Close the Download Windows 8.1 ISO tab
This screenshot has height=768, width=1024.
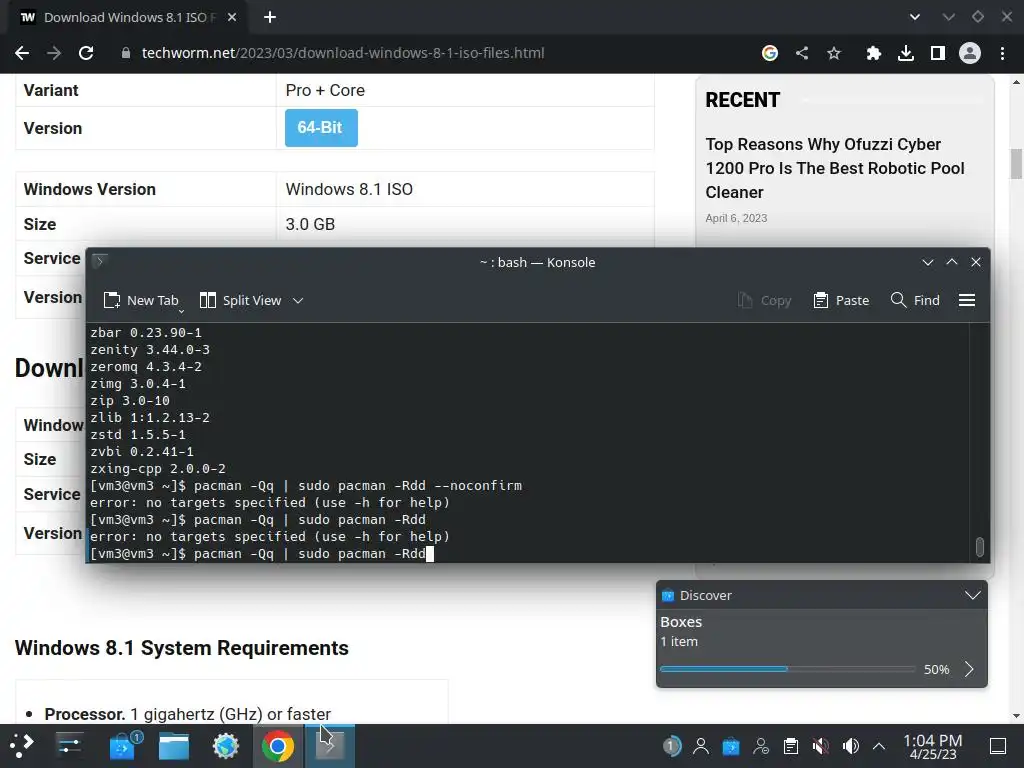point(232,18)
